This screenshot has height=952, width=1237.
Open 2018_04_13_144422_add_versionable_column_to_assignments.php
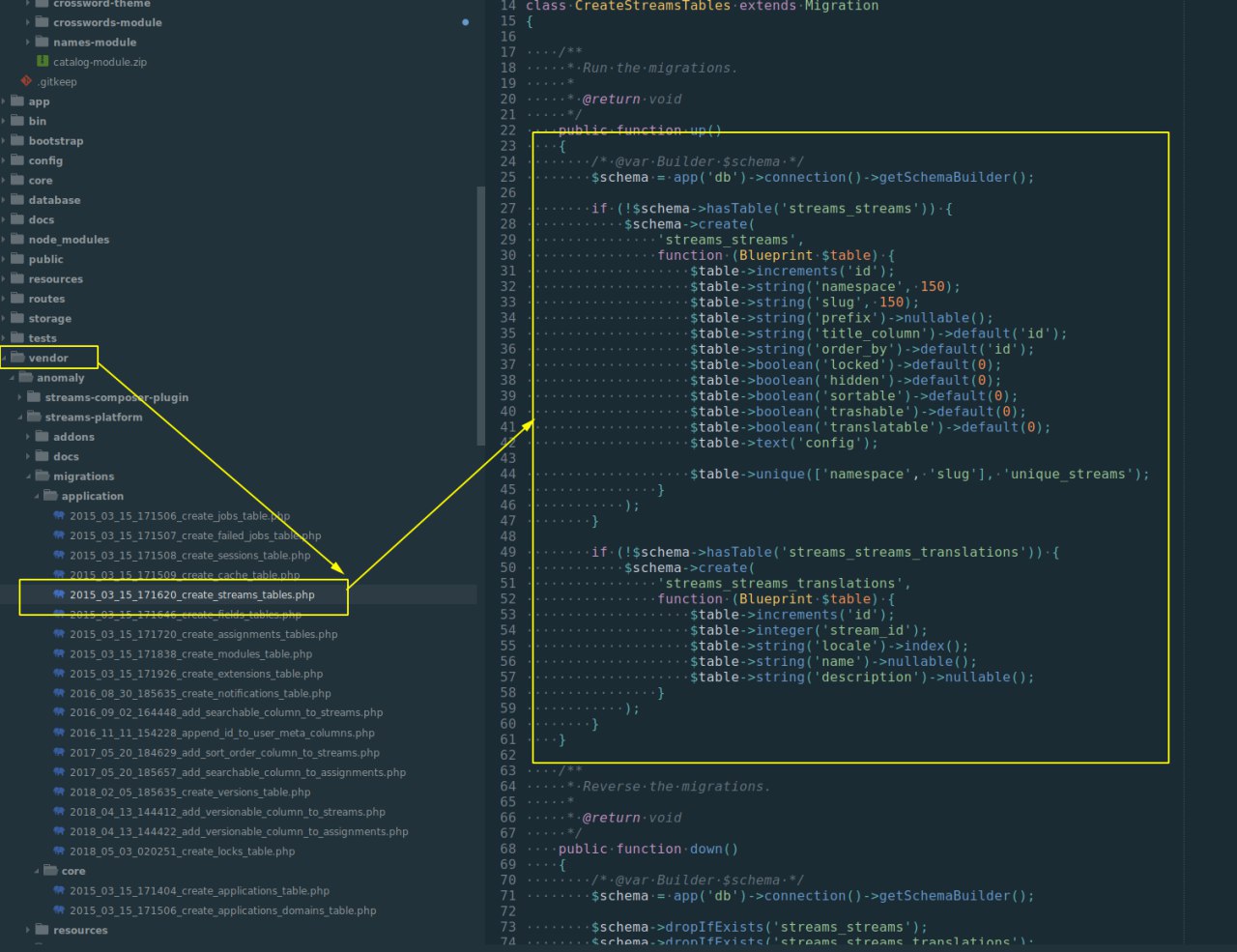point(239,831)
